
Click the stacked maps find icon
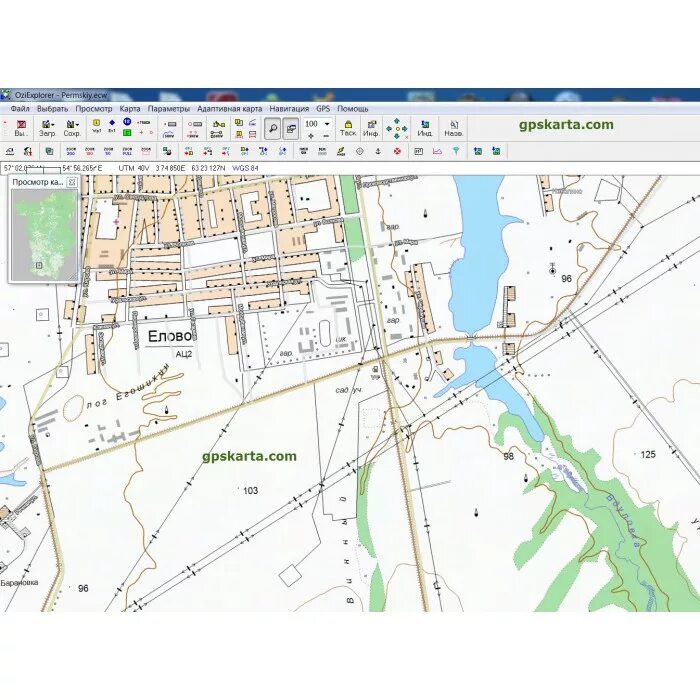pyautogui.click(x=49, y=152)
